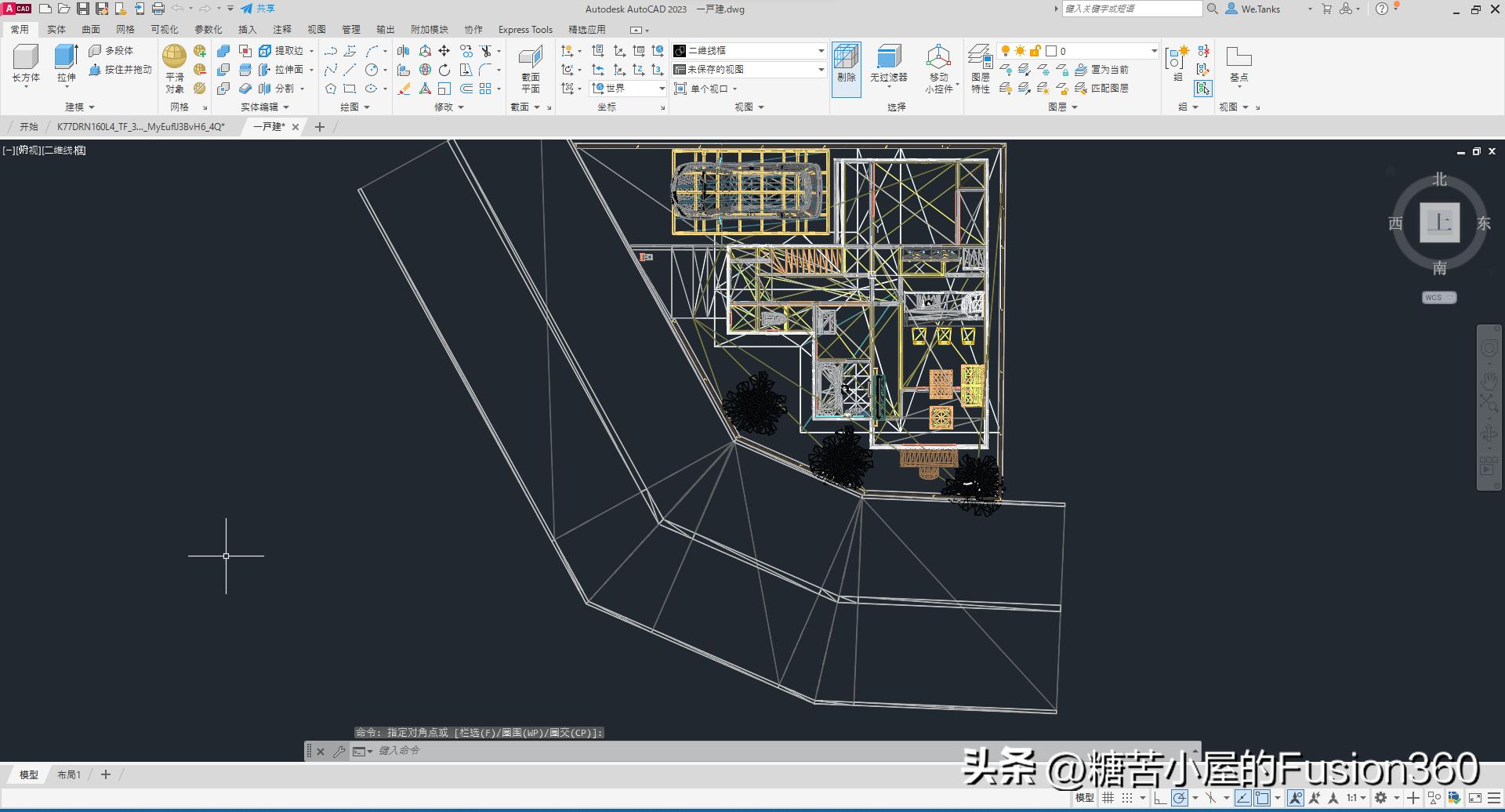Switch to the 可视化 ribbon tab
Image resolution: width=1505 pixels, height=812 pixels.
coord(165,29)
